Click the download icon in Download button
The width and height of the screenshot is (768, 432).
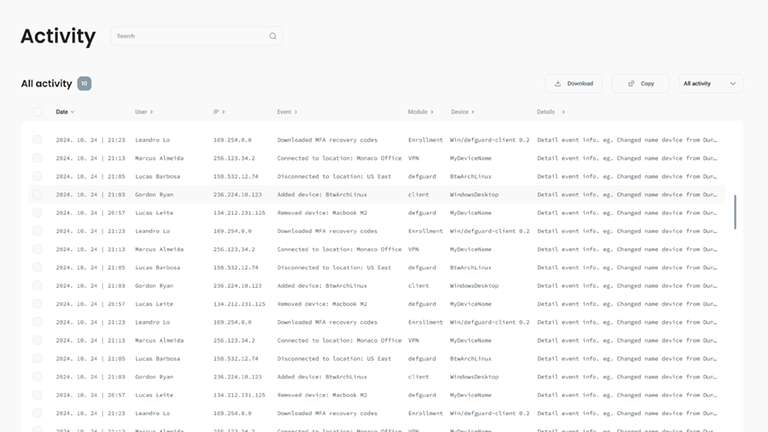(x=559, y=84)
